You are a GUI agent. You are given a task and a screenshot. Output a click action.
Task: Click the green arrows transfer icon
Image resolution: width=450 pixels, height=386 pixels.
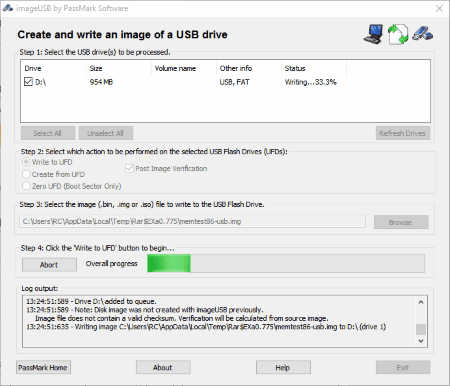pyautogui.click(x=398, y=34)
